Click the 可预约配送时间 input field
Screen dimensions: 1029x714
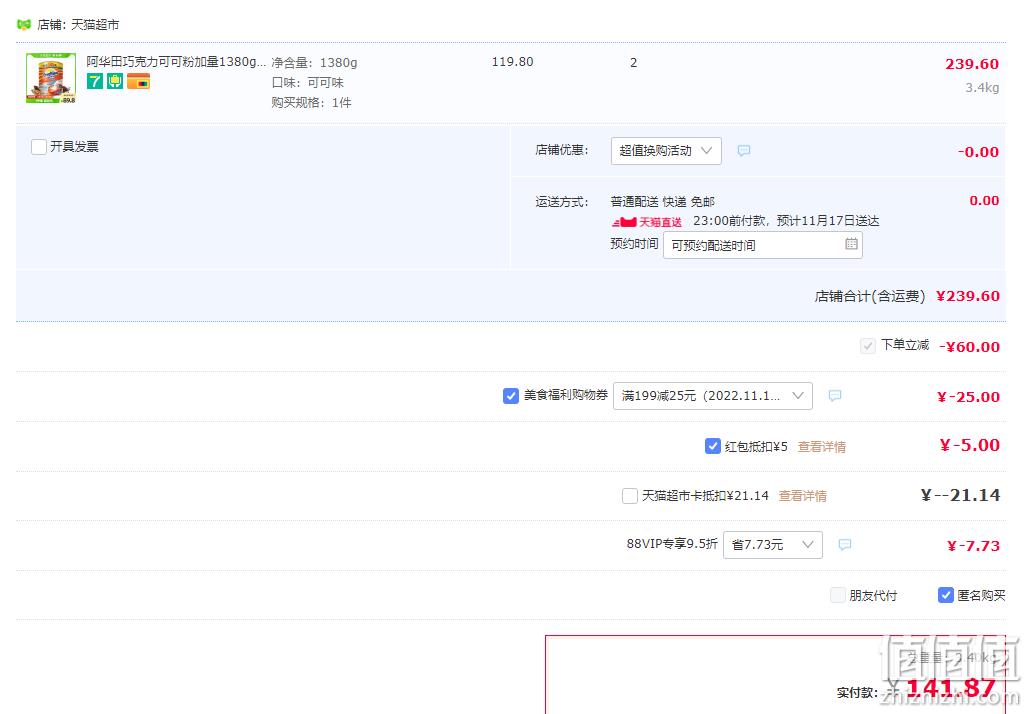[x=763, y=245]
